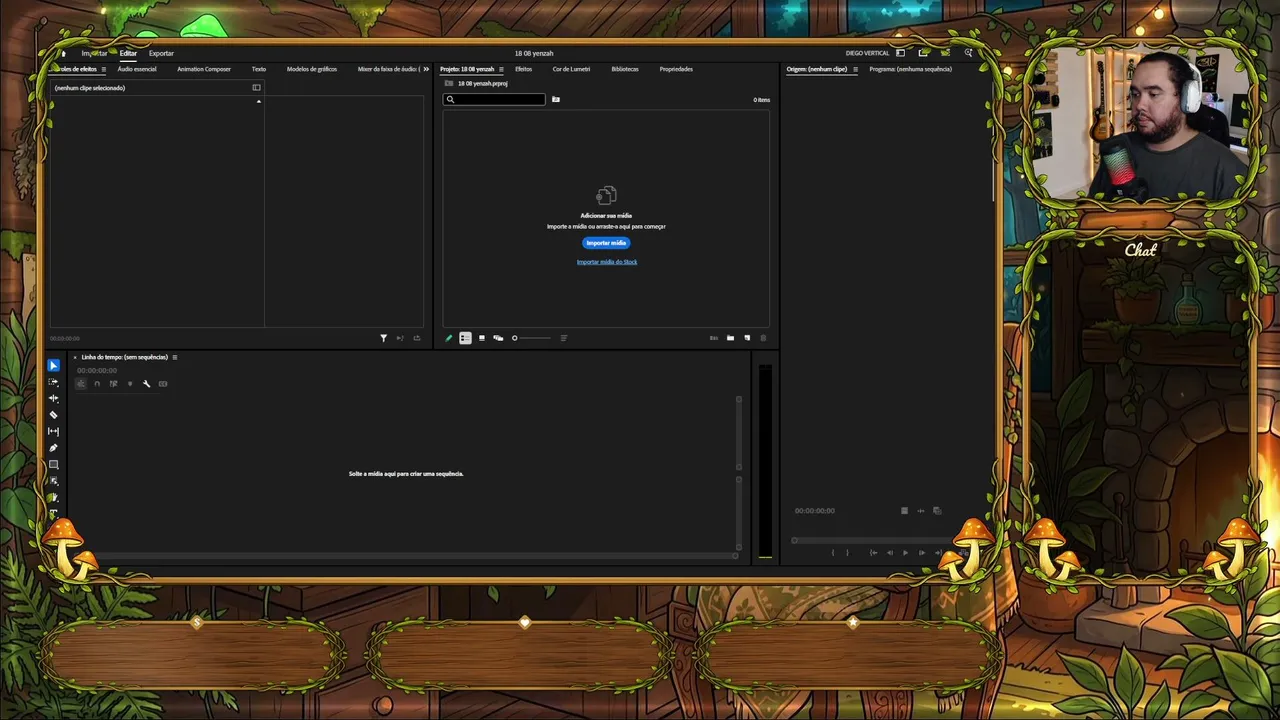This screenshot has width=1280, height=720.
Task: Open the Source monitor panel menu
Action: click(x=855, y=69)
